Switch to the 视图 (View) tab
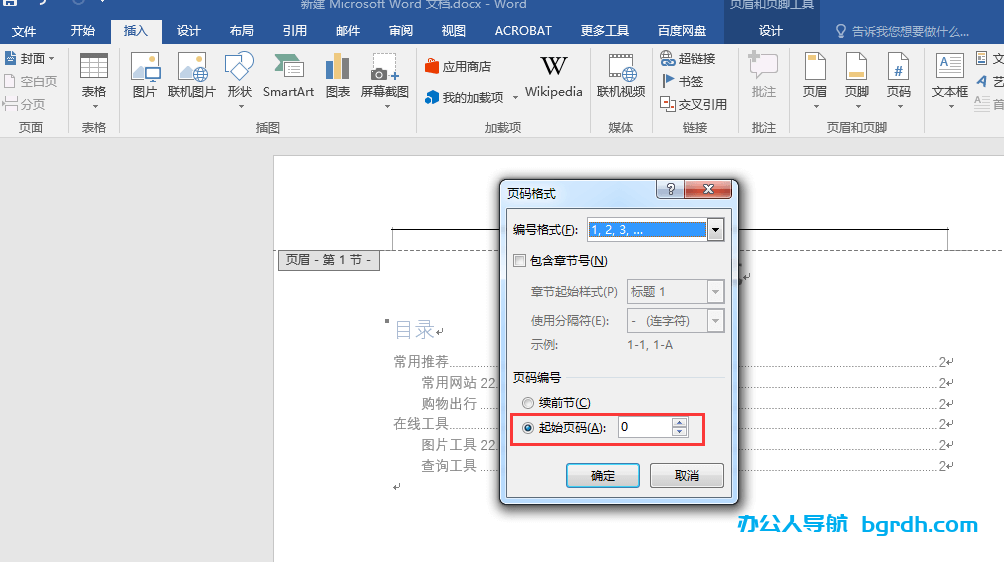This screenshot has width=1004, height=562. 453,31
